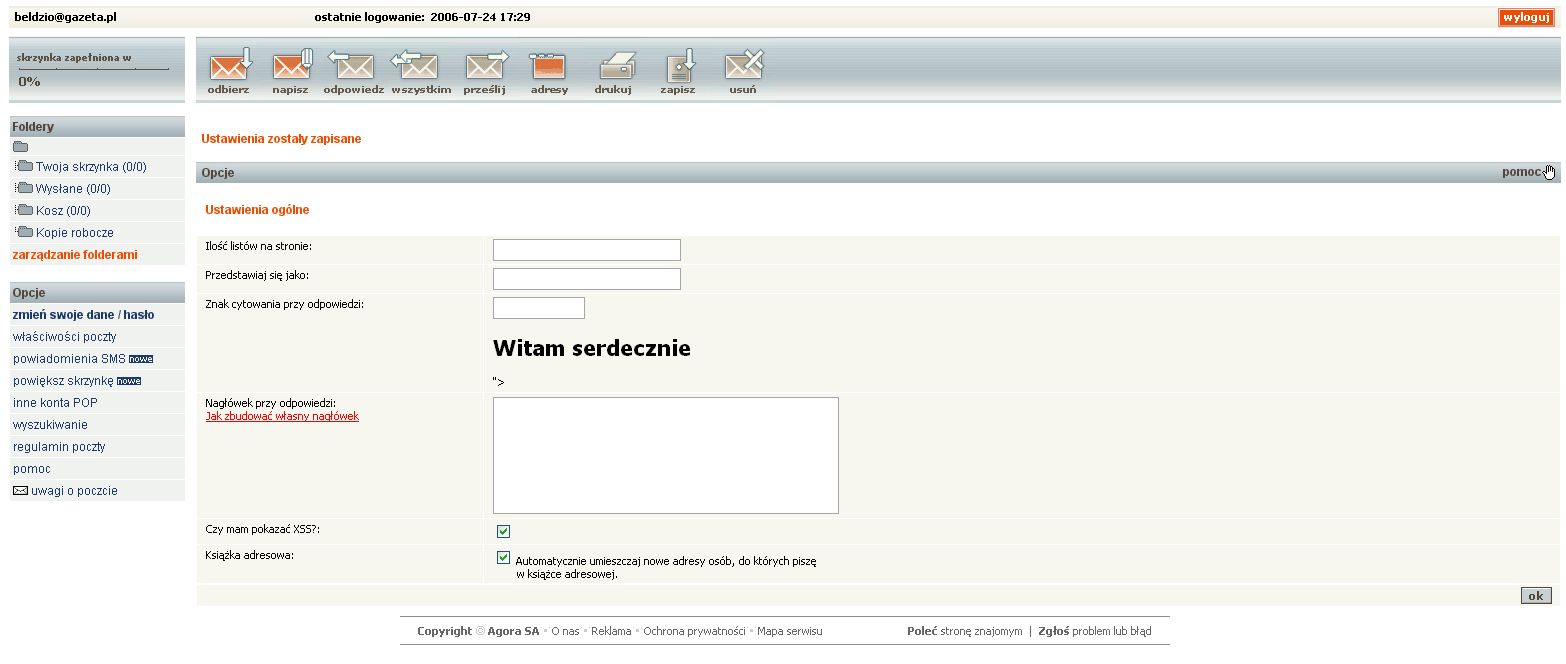Open the Kosz trash folder
The height and width of the screenshot is (664, 1566).
[x=62, y=211]
